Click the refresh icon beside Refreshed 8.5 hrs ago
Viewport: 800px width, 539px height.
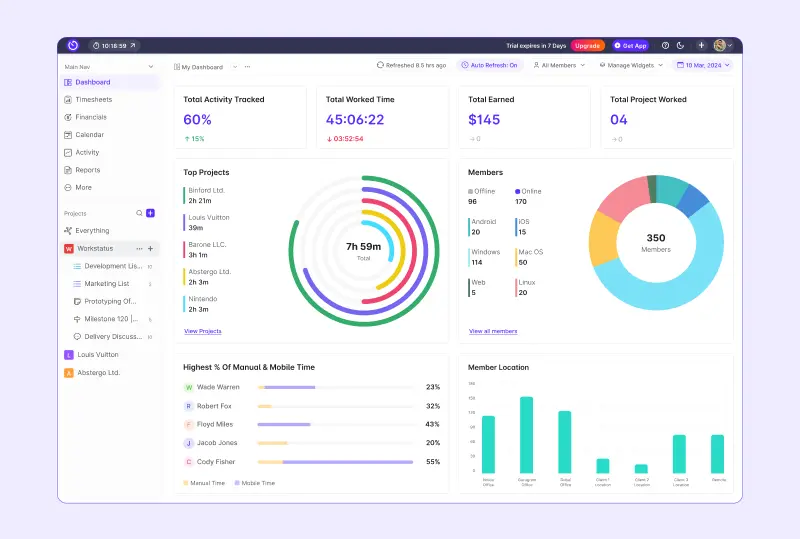point(380,65)
